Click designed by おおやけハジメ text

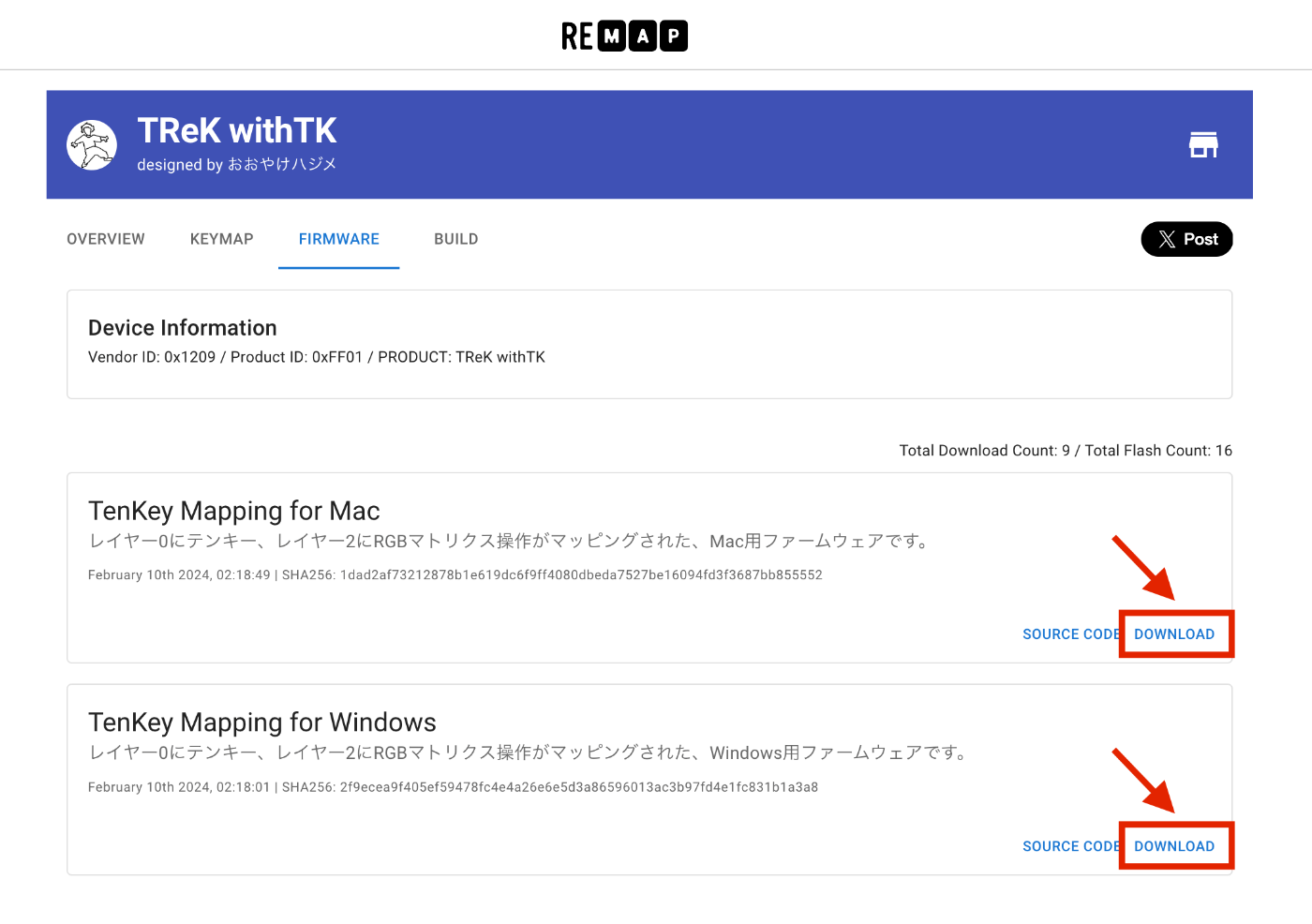coord(236,164)
